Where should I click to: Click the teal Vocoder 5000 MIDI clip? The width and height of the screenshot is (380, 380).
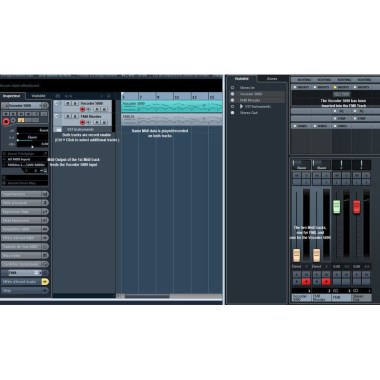[172, 106]
